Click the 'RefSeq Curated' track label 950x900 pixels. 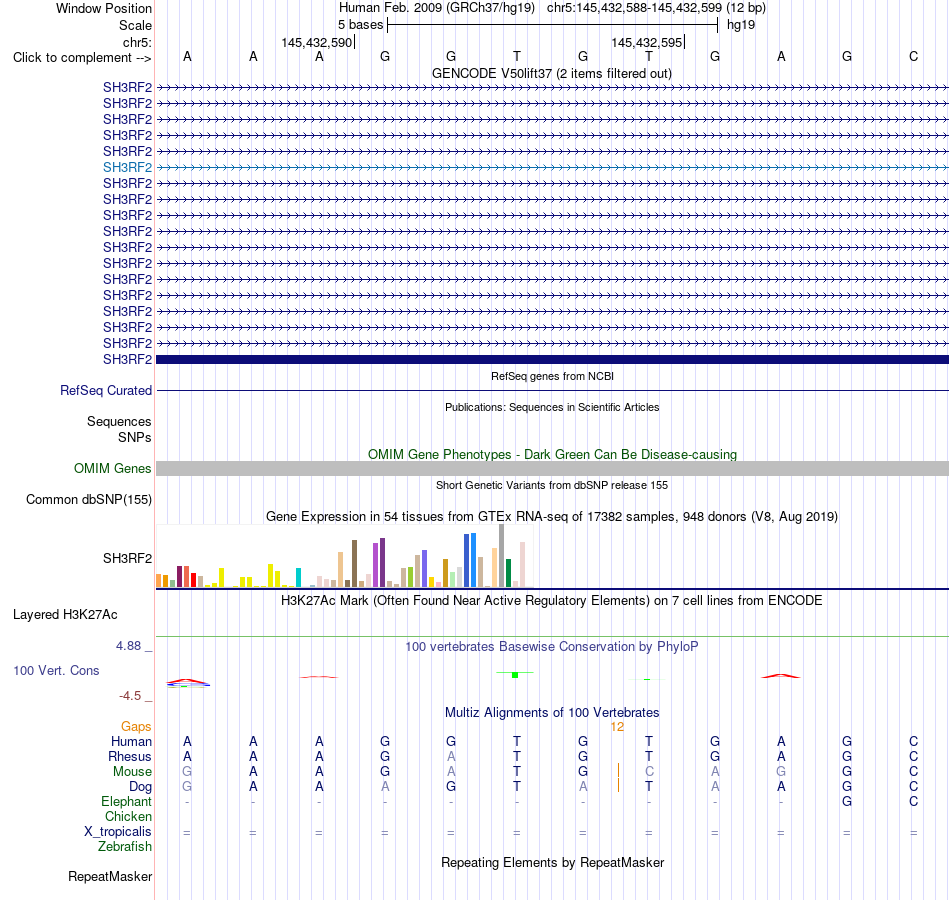(105, 390)
